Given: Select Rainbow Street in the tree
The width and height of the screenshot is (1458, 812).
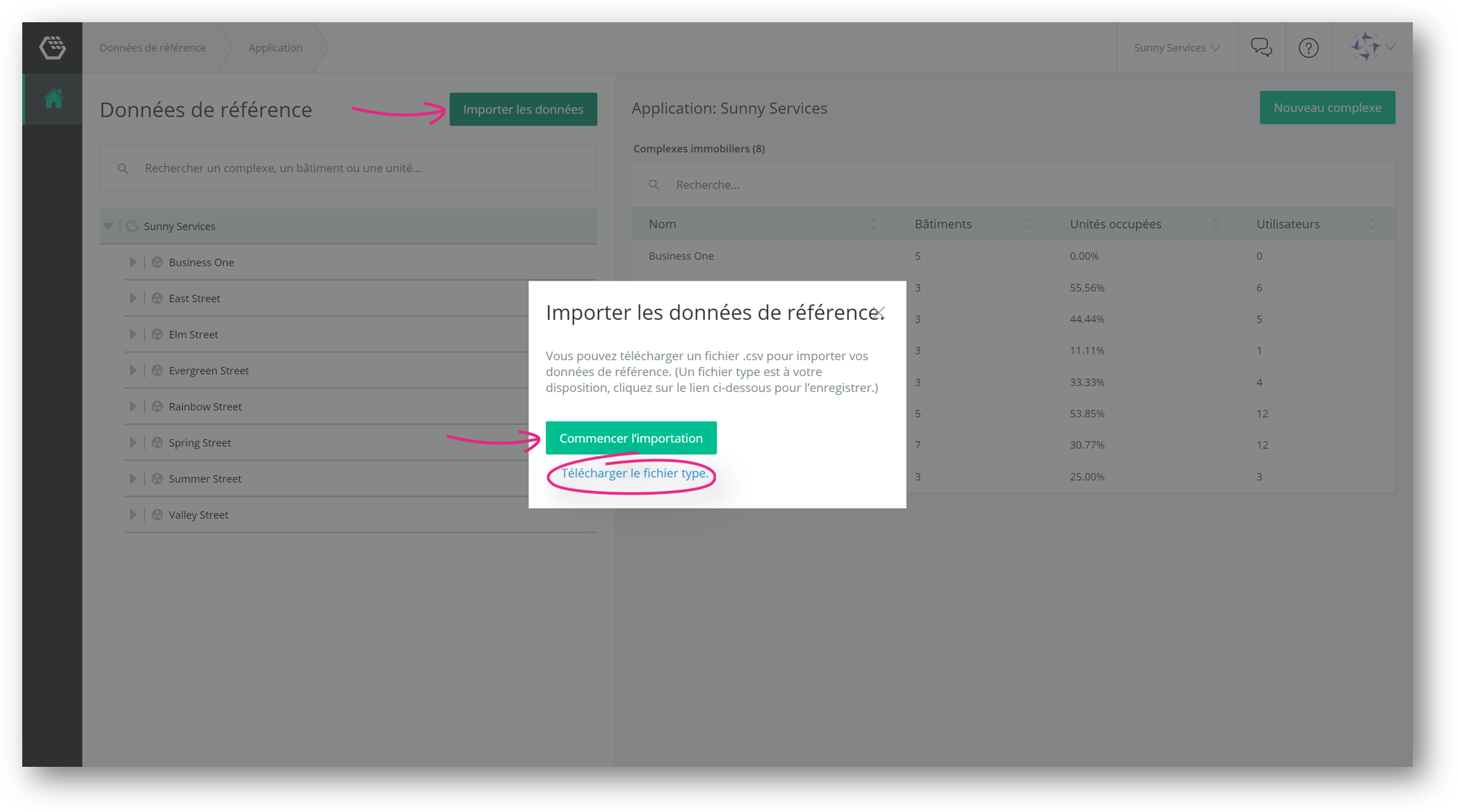Looking at the screenshot, I should (x=205, y=407).
